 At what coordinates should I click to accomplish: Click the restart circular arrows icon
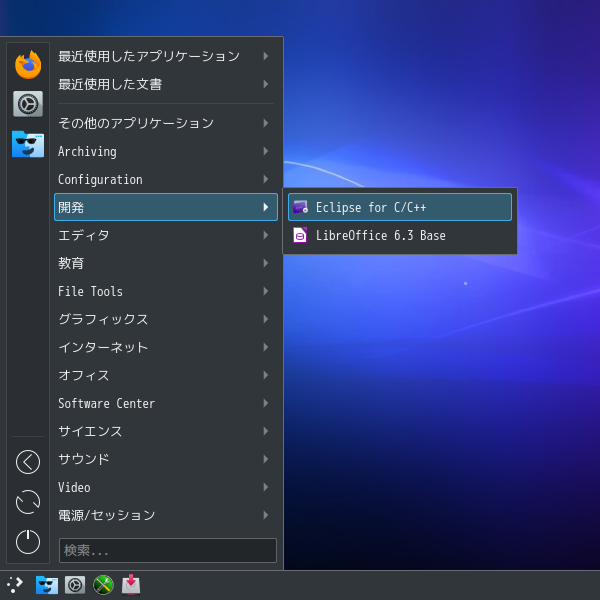[x=28, y=502]
